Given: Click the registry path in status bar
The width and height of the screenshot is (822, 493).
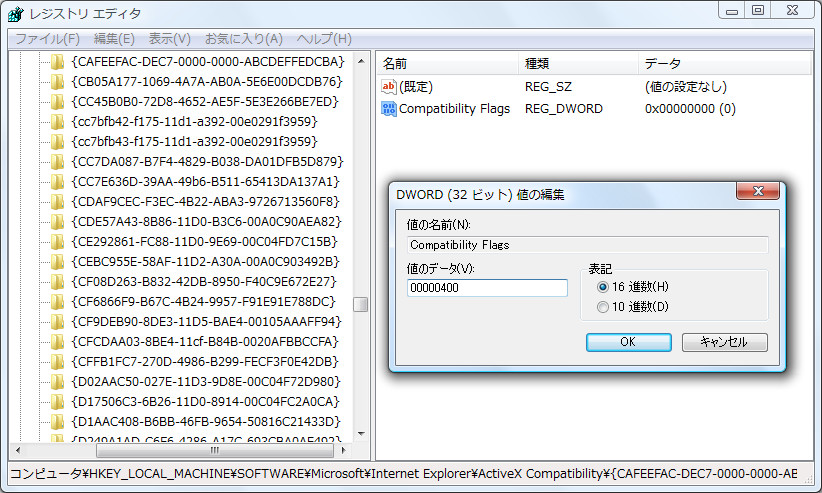Looking at the screenshot, I should (x=404, y=474).
